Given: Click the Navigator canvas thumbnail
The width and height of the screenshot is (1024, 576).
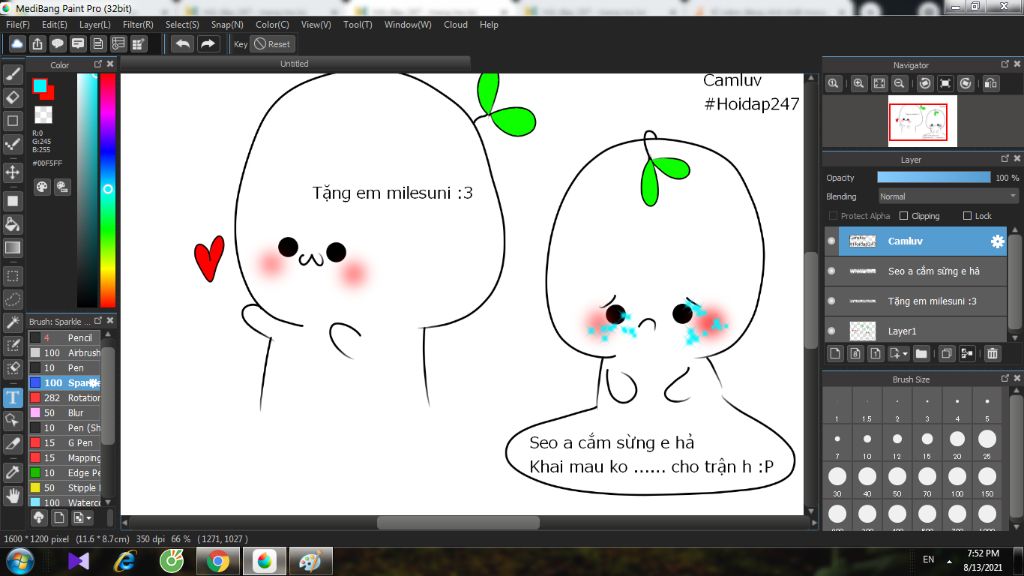Looking at the screenshot, I should click(x=922, y=121).
